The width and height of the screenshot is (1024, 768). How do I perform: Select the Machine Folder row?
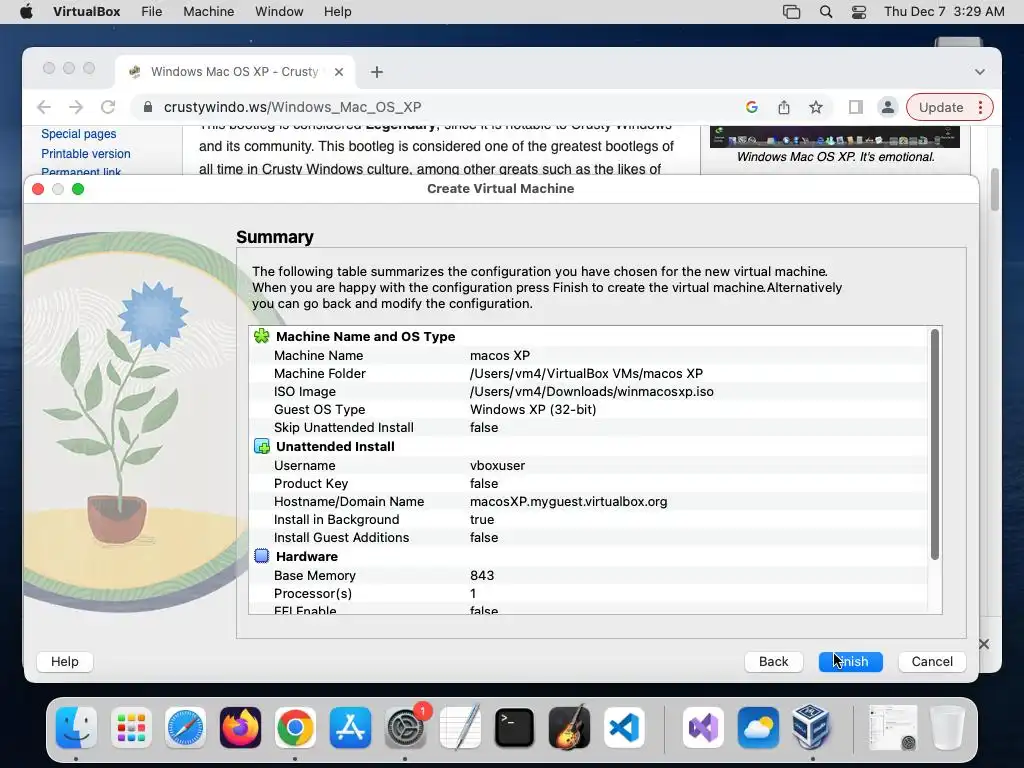(x=588, y=374)
